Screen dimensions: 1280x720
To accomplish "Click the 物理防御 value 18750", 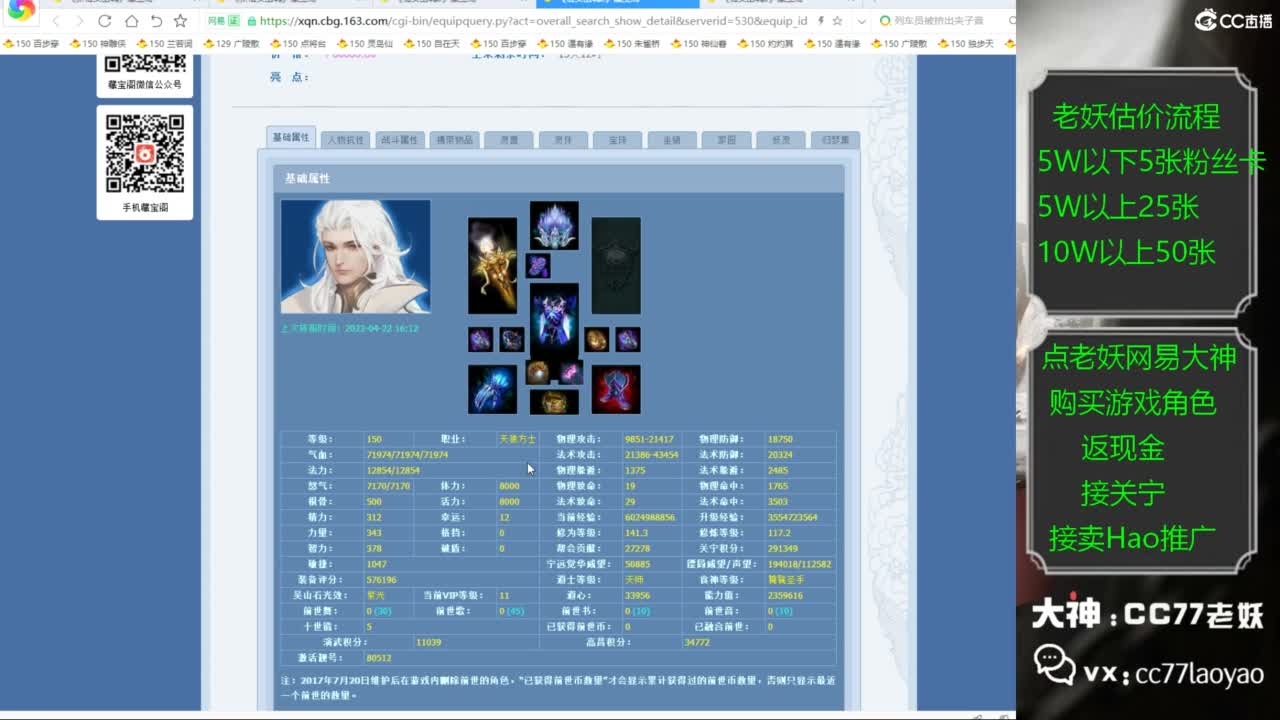I will coord(780,439).
